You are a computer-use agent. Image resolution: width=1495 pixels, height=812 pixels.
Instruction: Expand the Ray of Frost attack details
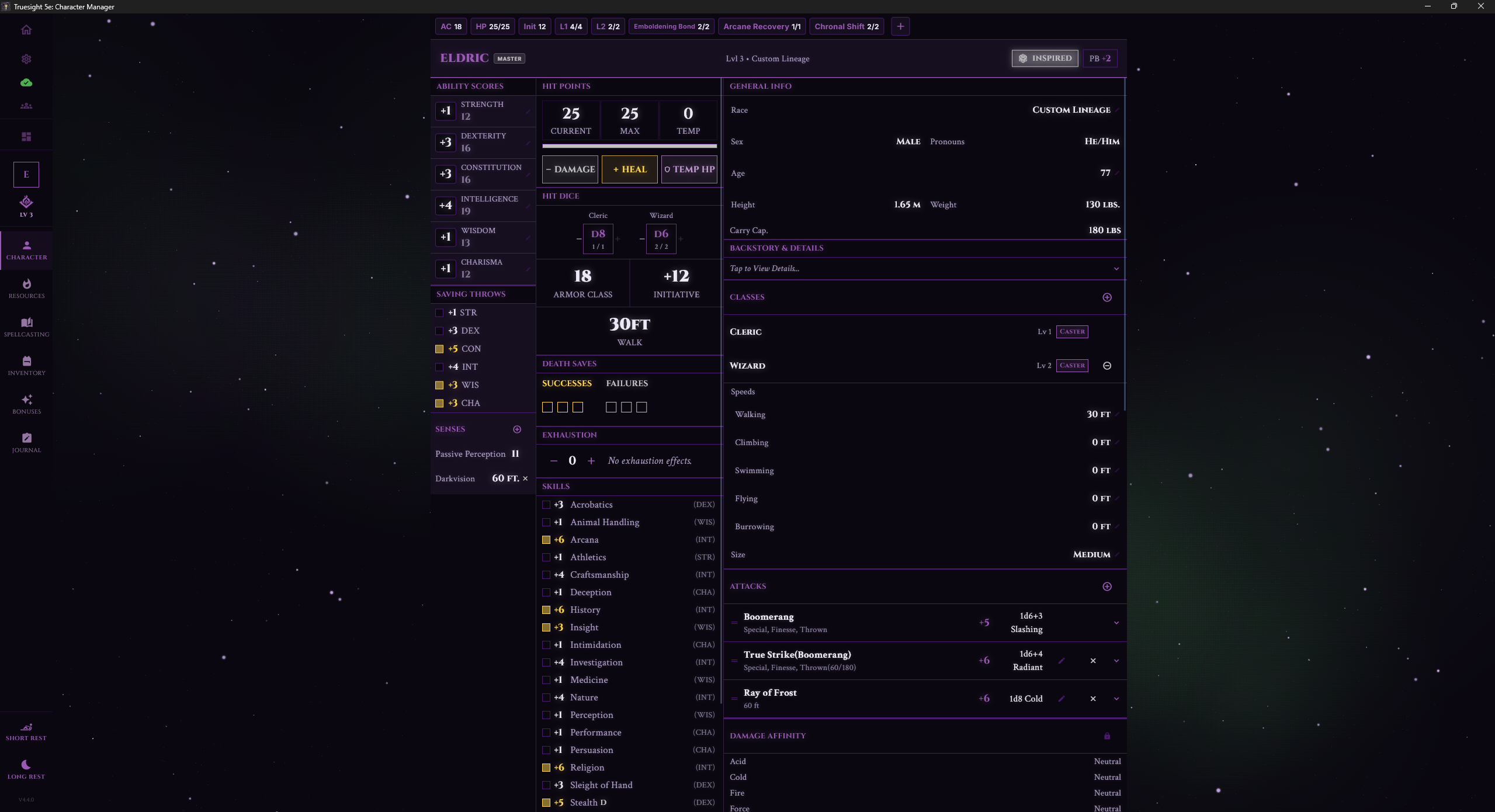pos(1116,699)
